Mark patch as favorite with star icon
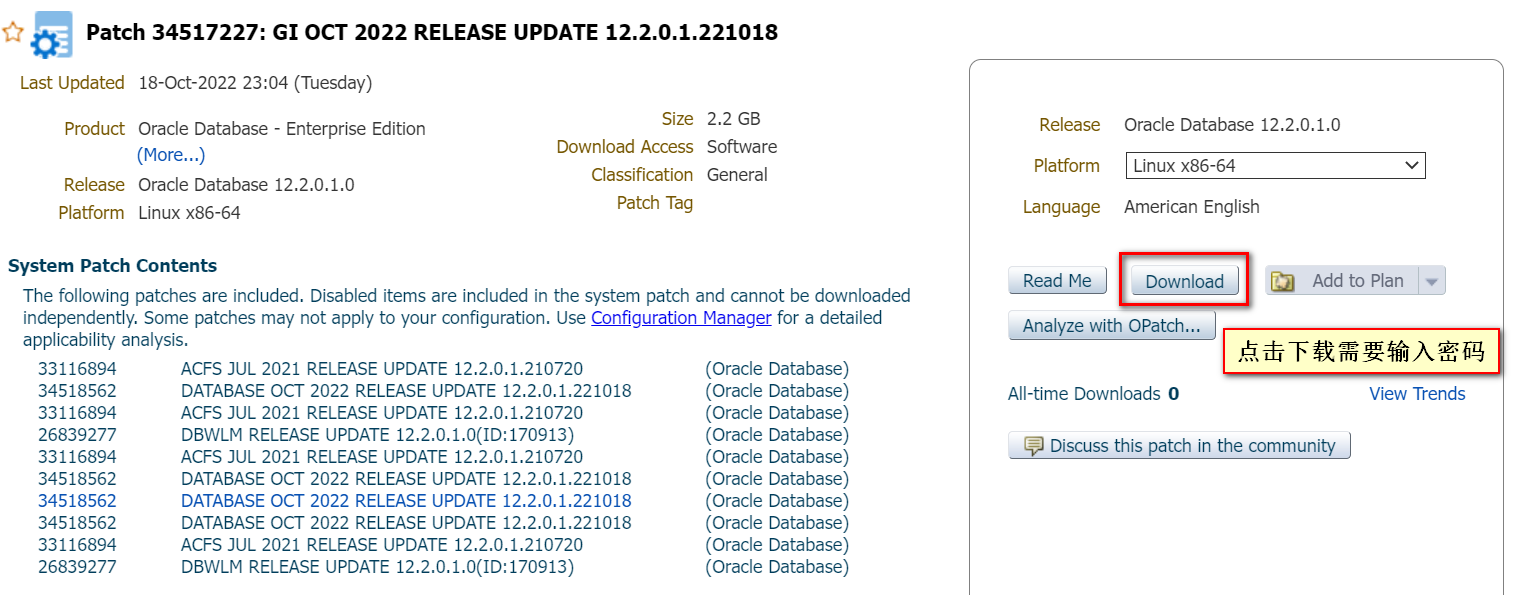 pos(13,32)
